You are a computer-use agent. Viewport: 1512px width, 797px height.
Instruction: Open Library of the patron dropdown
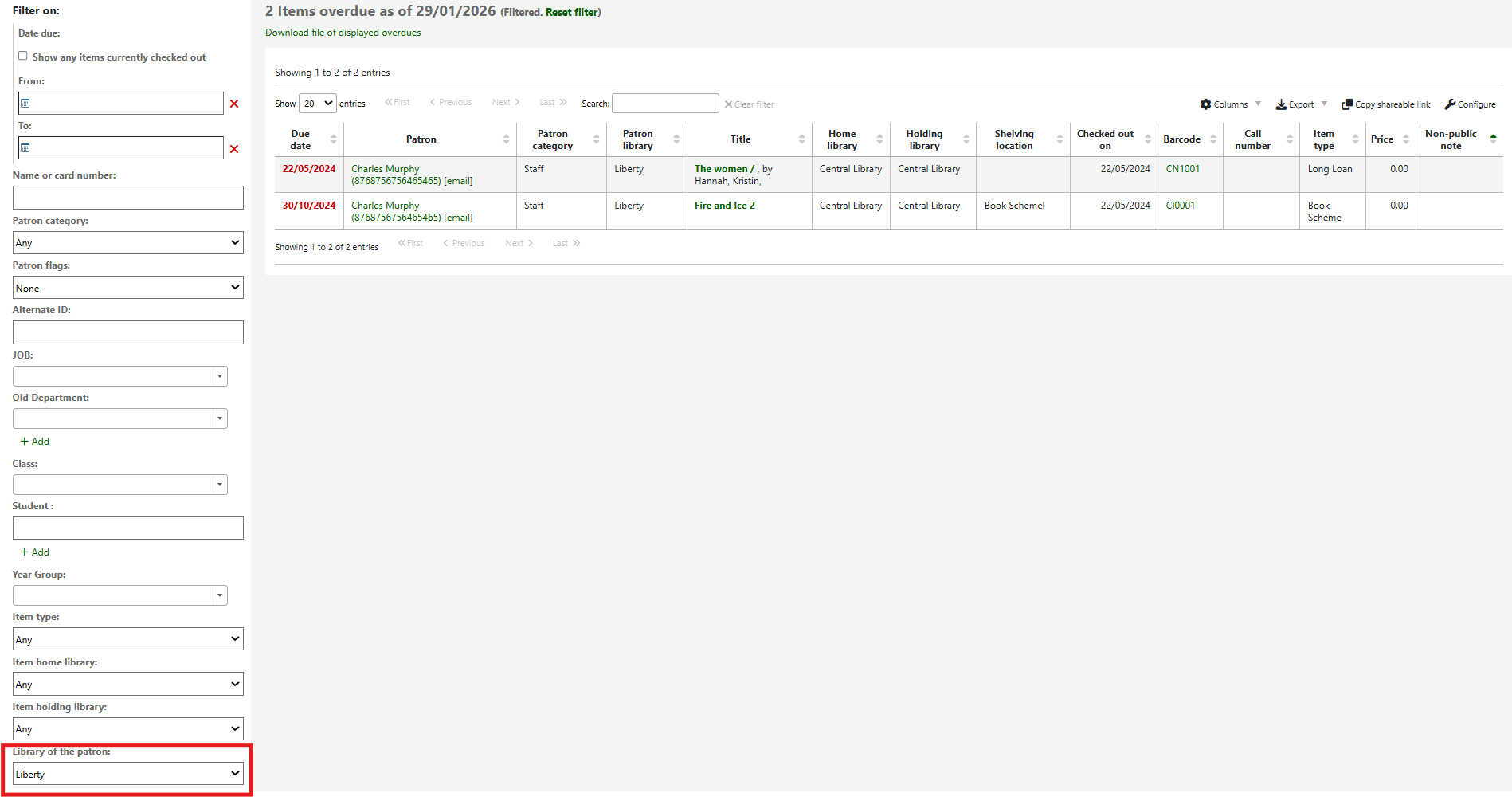point(128,774)
